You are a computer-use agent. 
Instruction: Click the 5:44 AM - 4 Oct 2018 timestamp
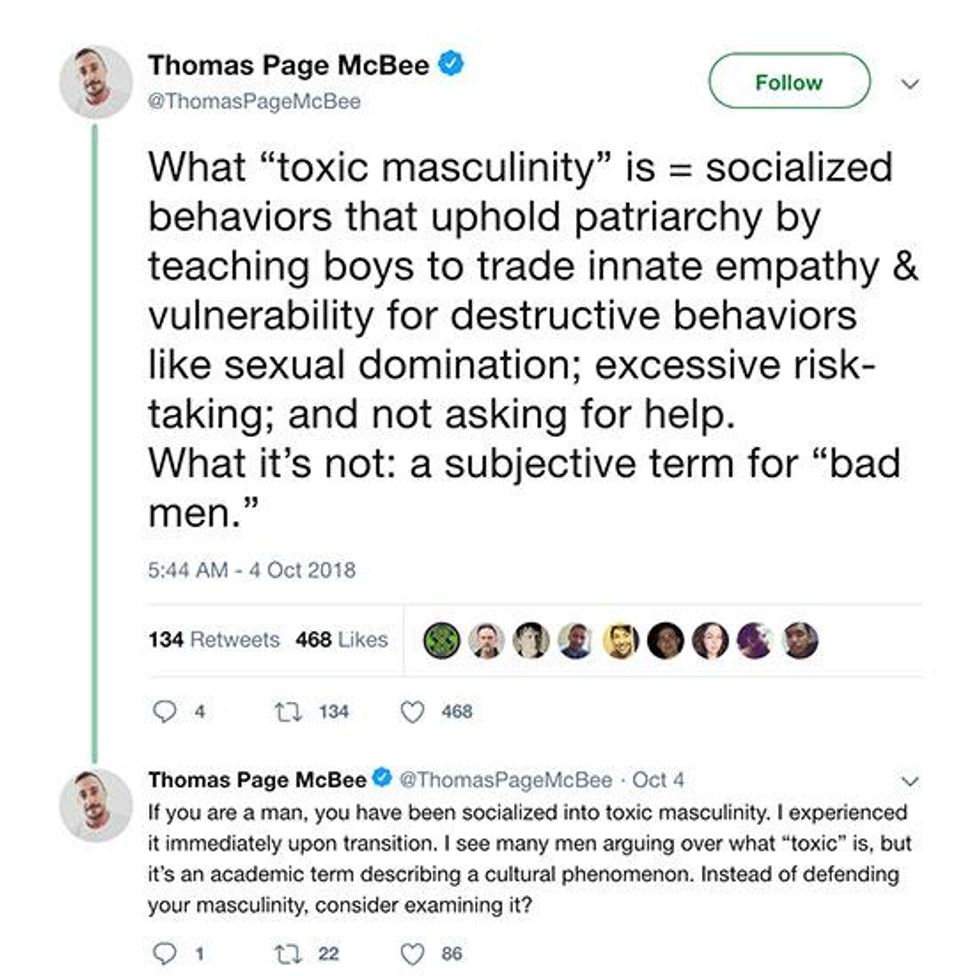tap(251, 571)
